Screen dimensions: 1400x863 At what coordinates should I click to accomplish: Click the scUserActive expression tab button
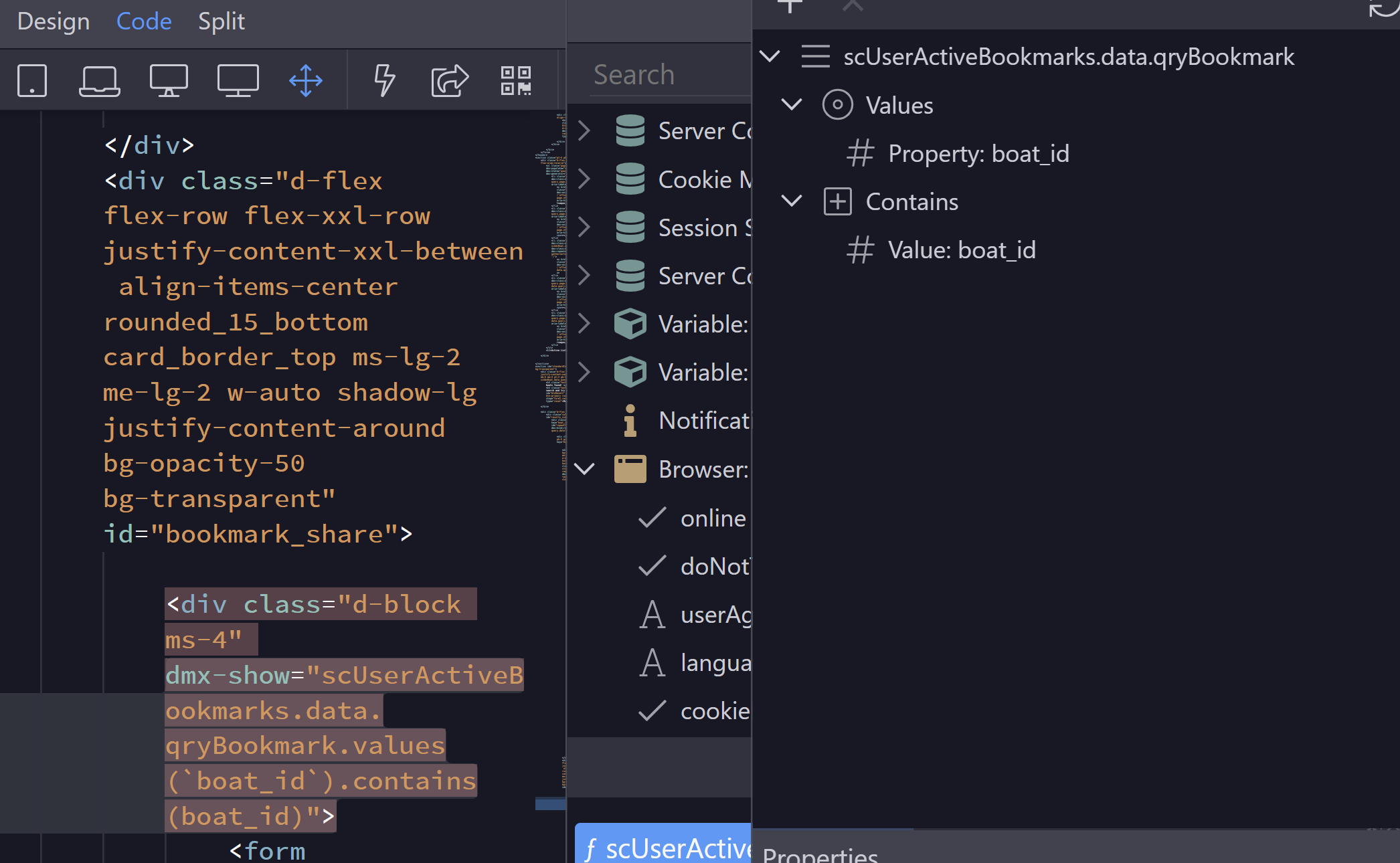(664, 844)
